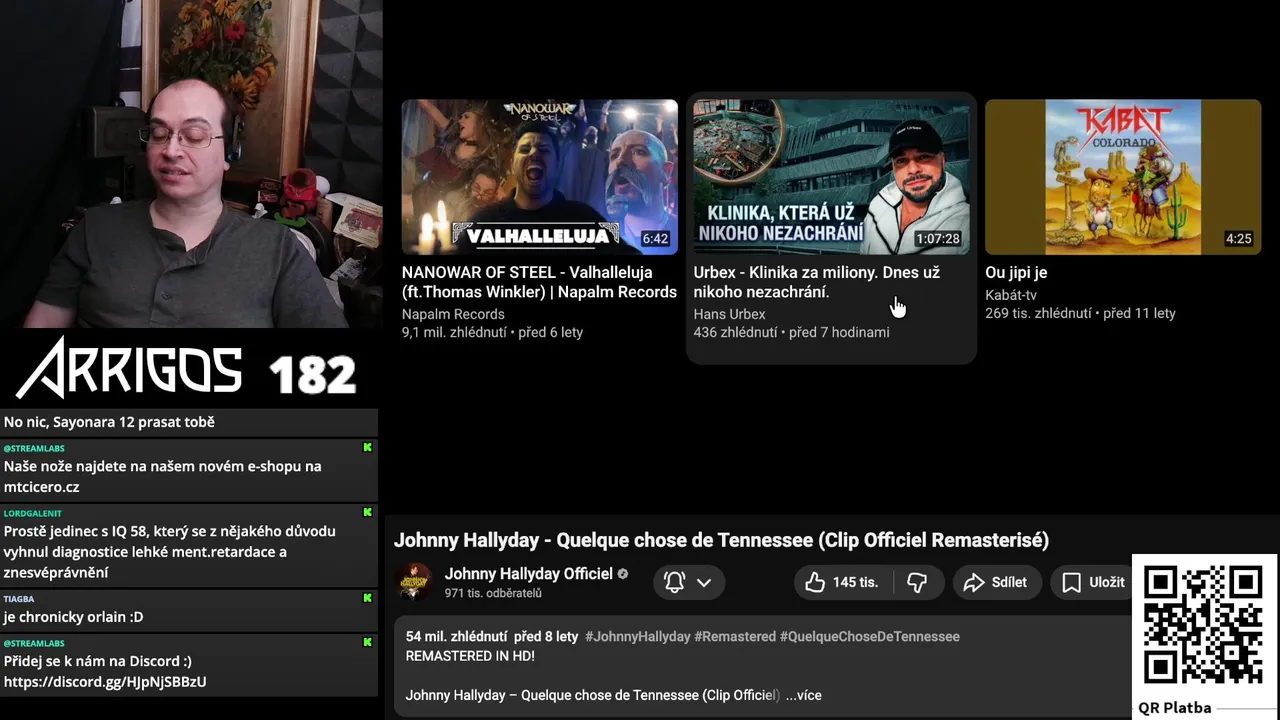The height and width of the screenshot is (720, 1280).
Task: Click the Sdílet share button
Action: point(995,582)
